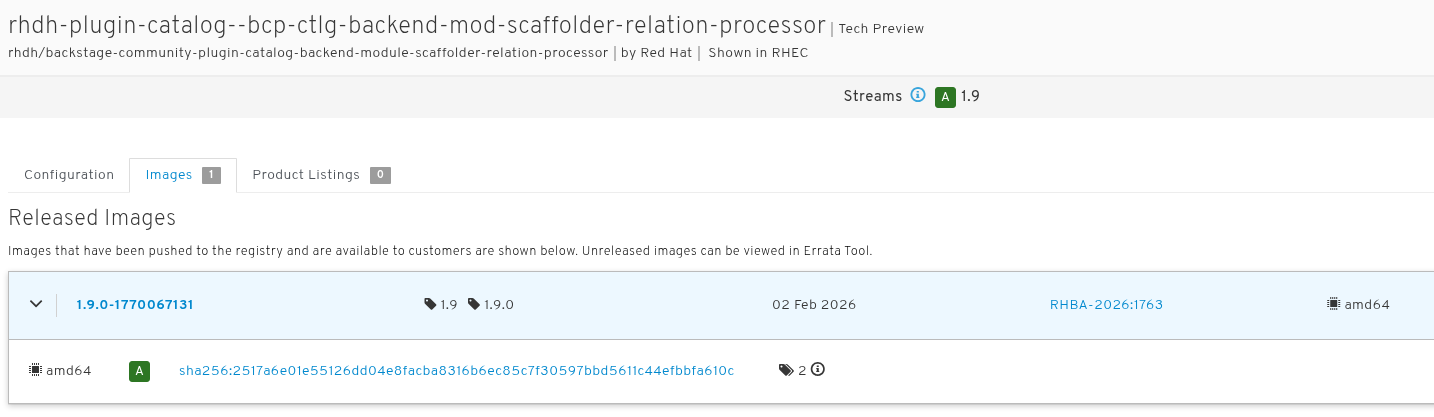The height and width of the screenshot is (417, 1434).
Task: Collapse the 1.9.0-1770067131 image row chevron
Action: pyautogui.click(x=36, y=304)
